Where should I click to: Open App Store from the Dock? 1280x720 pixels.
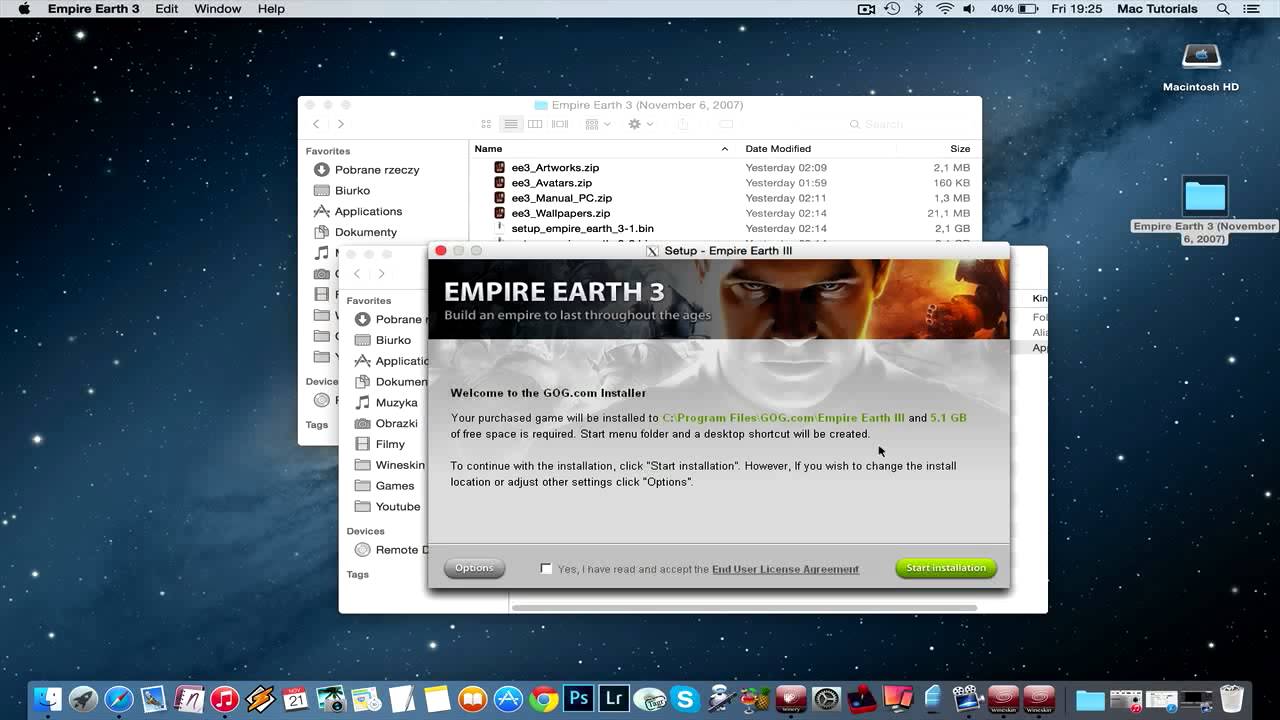point(508,698)
